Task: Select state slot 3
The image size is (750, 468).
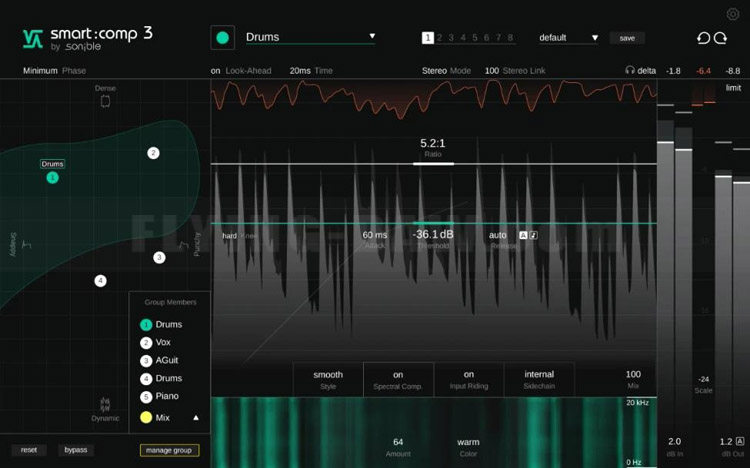Action: 451,37
